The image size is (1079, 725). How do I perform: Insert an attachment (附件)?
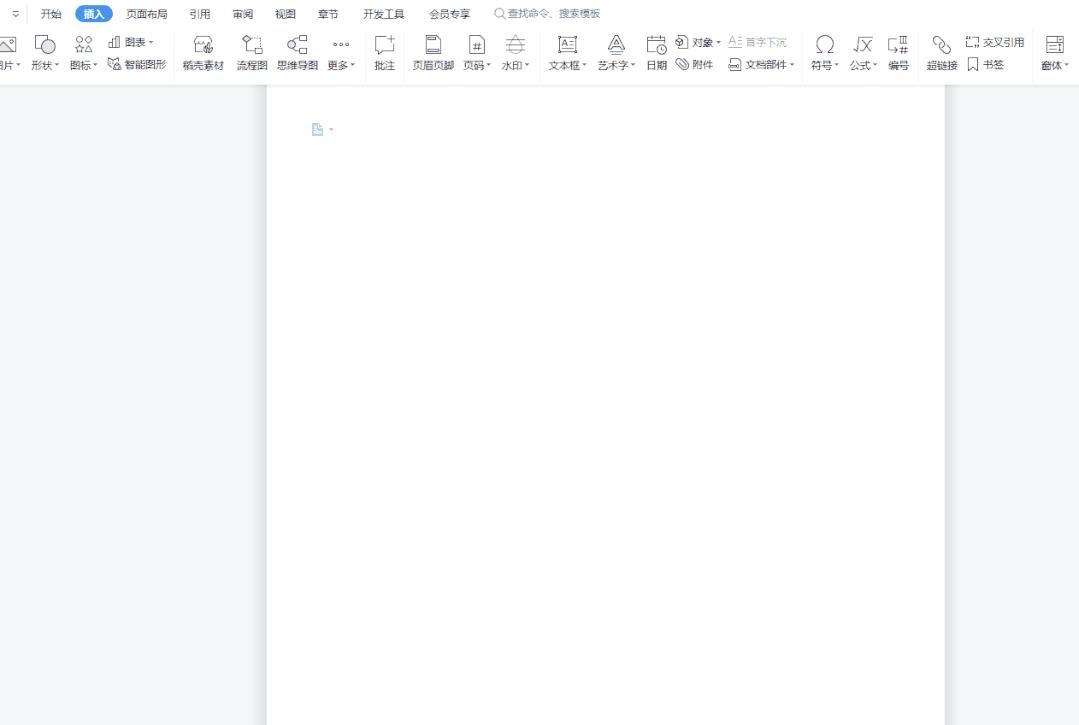pos(694,65)
